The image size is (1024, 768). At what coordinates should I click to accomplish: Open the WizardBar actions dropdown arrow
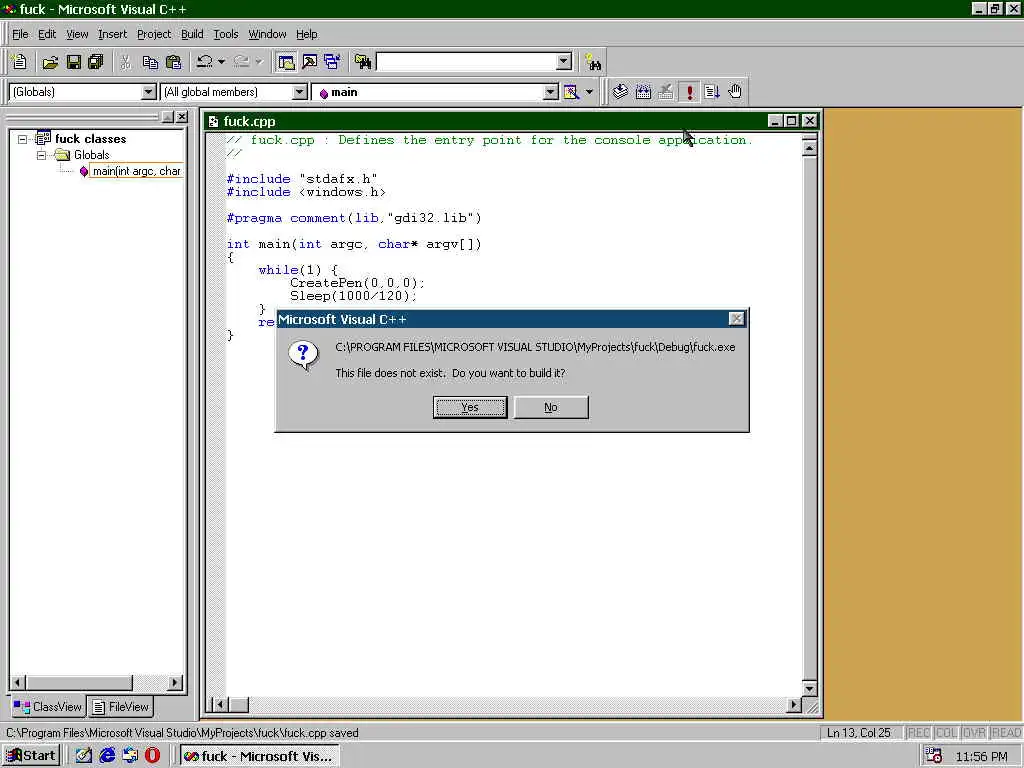[x=589, y=92]
